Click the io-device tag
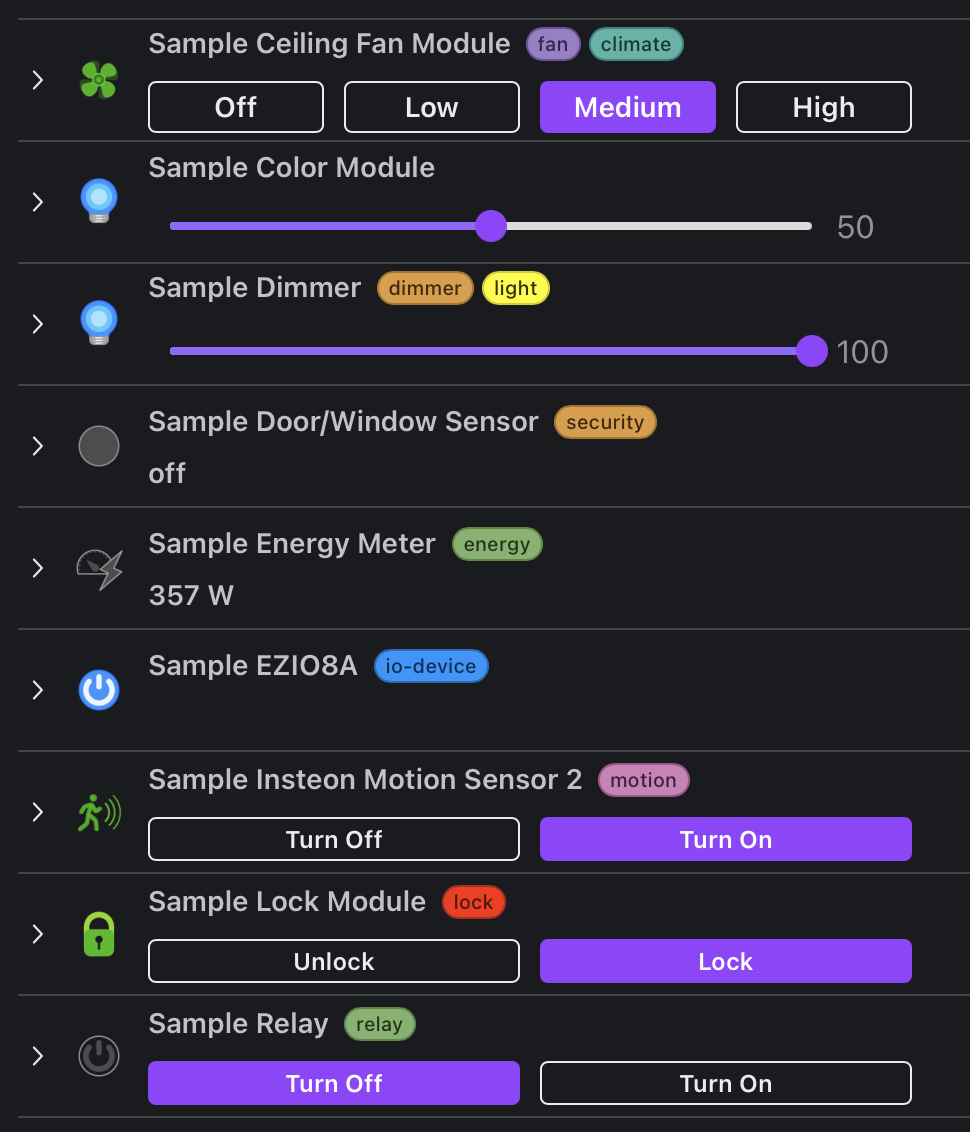Image resolution: width=970 pixels, height=1132 pixels. coord(431,666)
